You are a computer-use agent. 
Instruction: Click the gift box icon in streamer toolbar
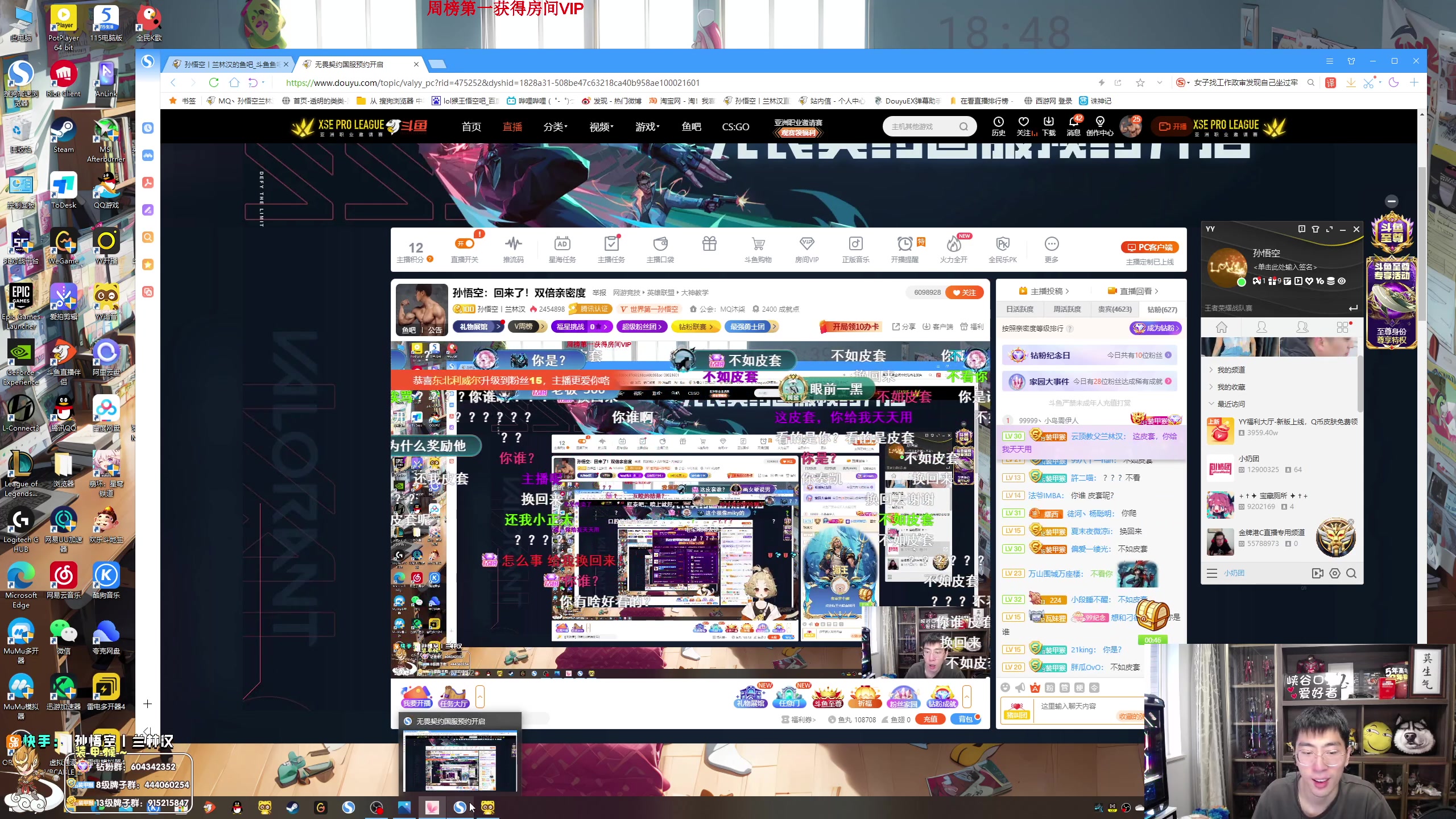click(x=709, y=244)
